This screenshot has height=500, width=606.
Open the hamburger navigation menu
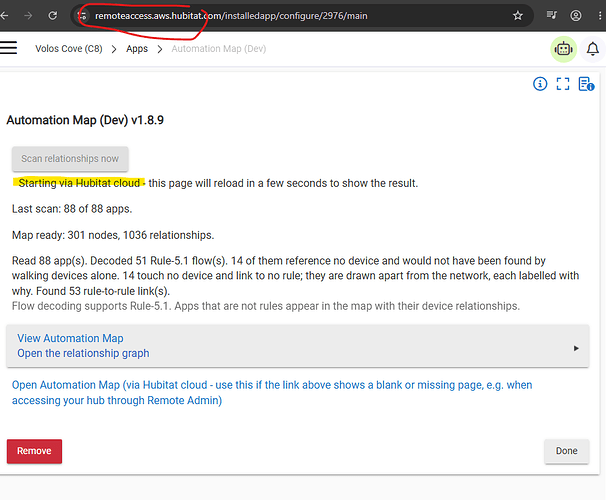[x=8, y=48]
